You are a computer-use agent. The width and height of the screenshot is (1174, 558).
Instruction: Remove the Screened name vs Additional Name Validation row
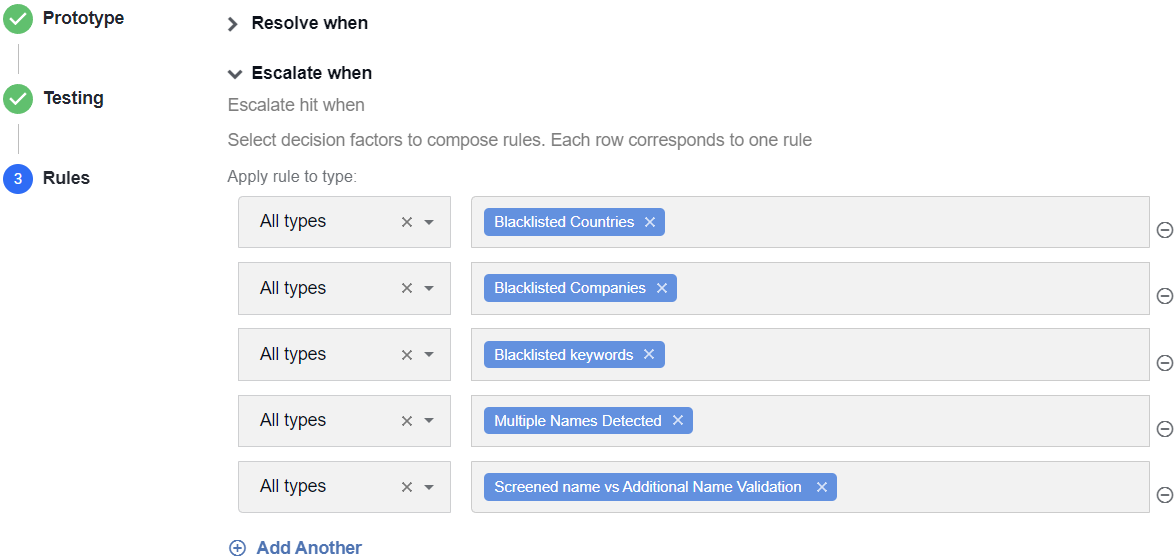[x=1164, y=494]
